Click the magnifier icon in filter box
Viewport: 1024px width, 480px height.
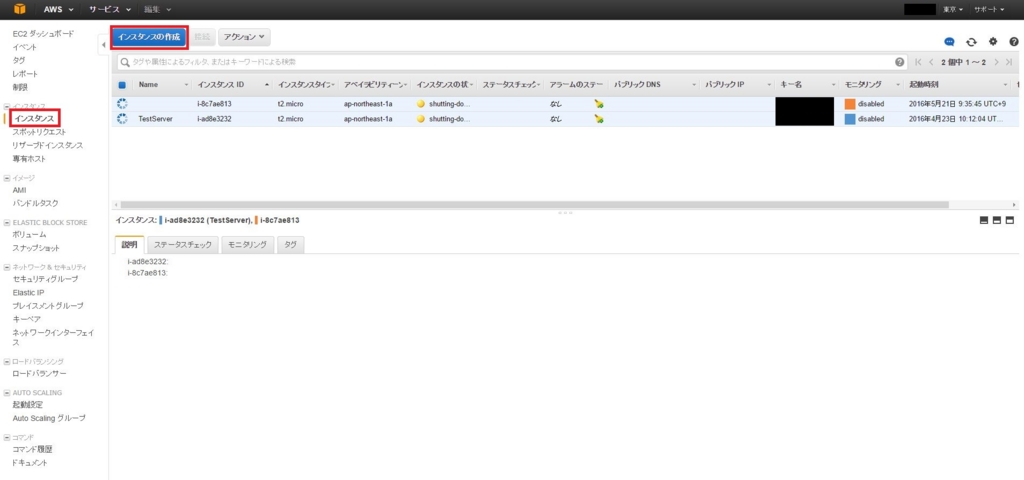click(x=125, y=62)
